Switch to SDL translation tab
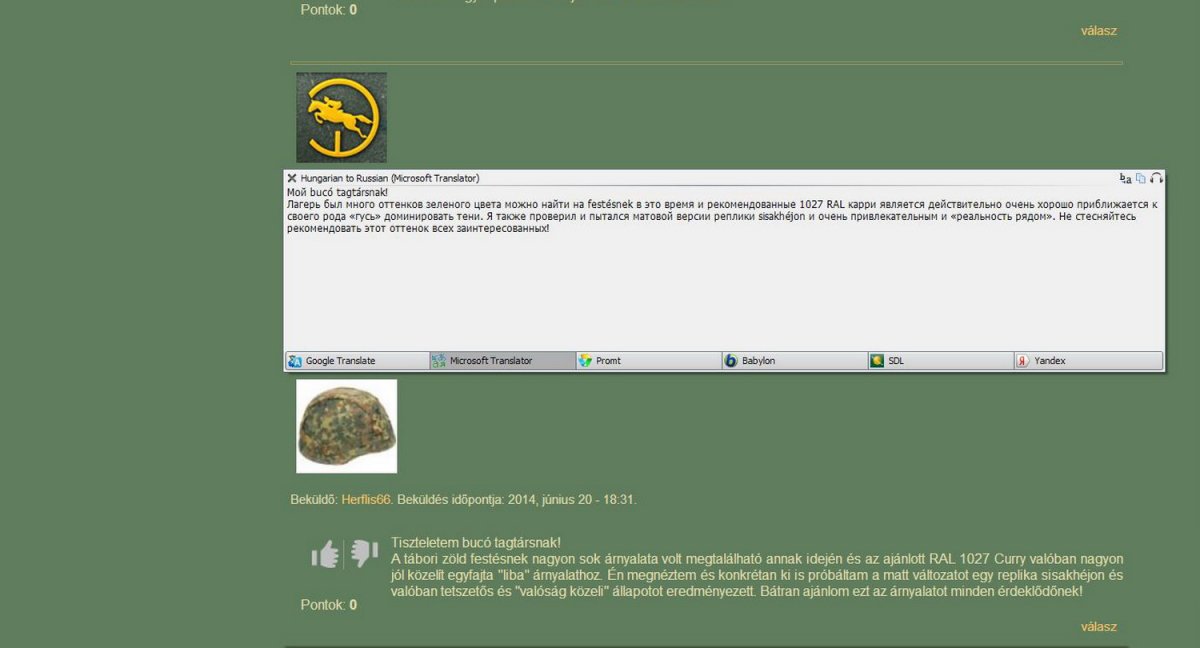The image size is (1200, 648). (940, 360)
